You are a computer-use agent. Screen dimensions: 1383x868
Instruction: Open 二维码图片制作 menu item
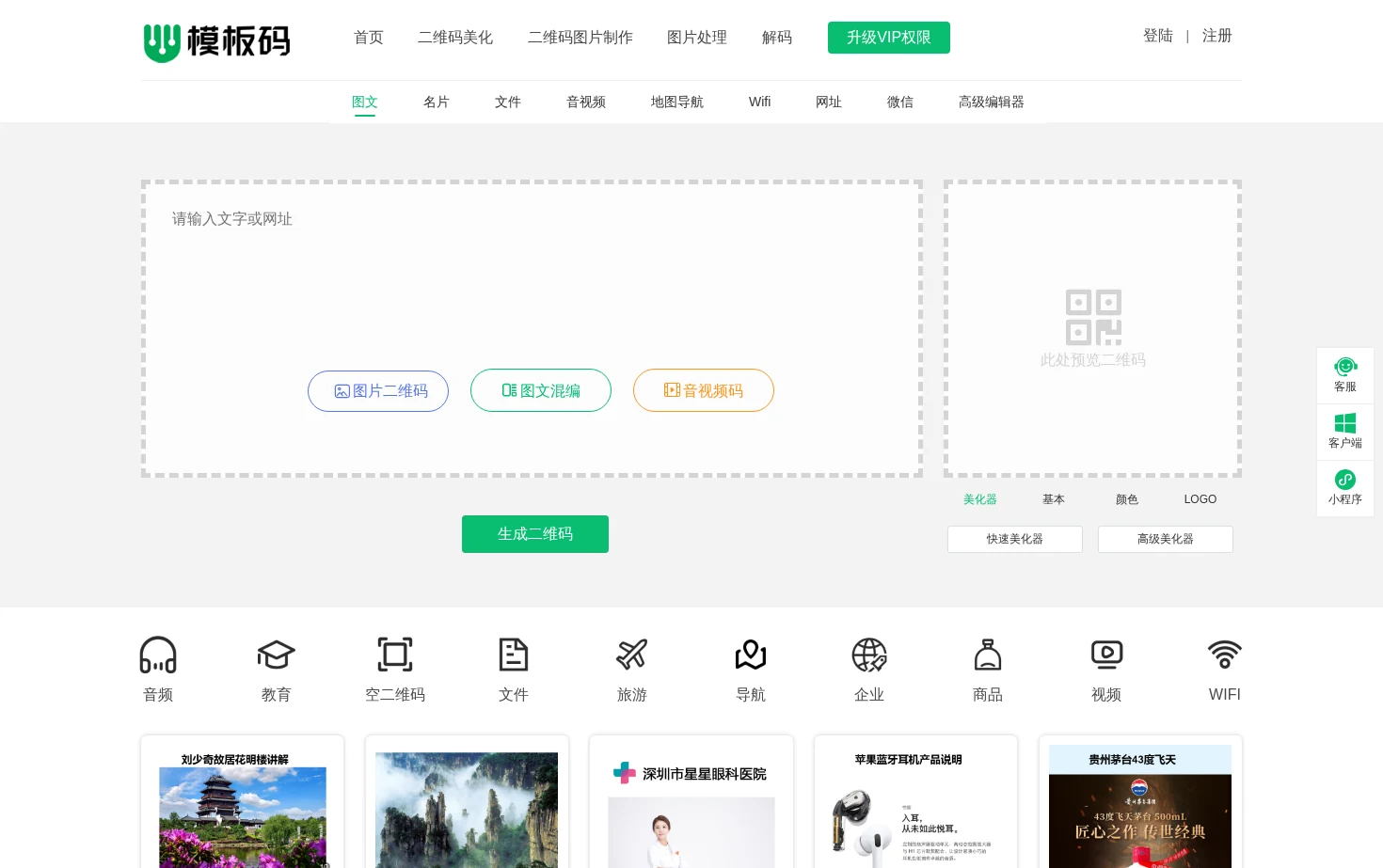coord(580,38)
